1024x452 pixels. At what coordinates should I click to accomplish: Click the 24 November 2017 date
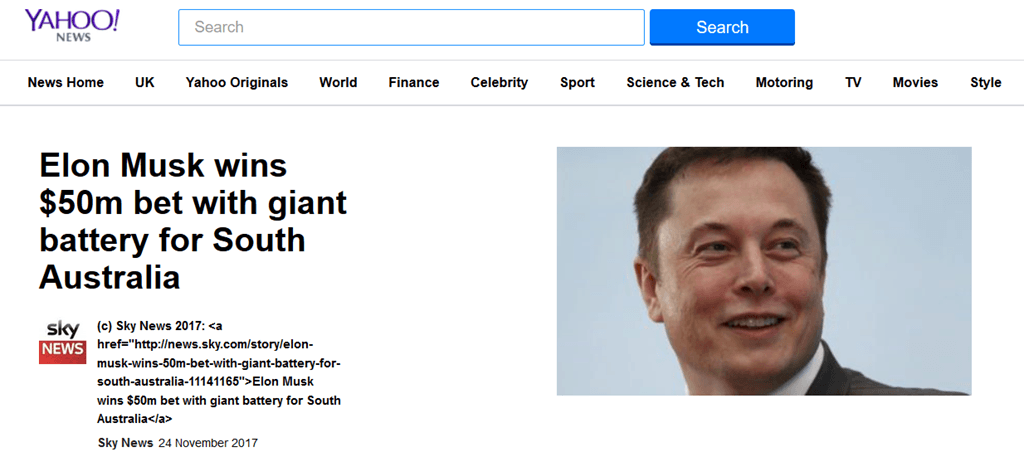coord(208,443)
